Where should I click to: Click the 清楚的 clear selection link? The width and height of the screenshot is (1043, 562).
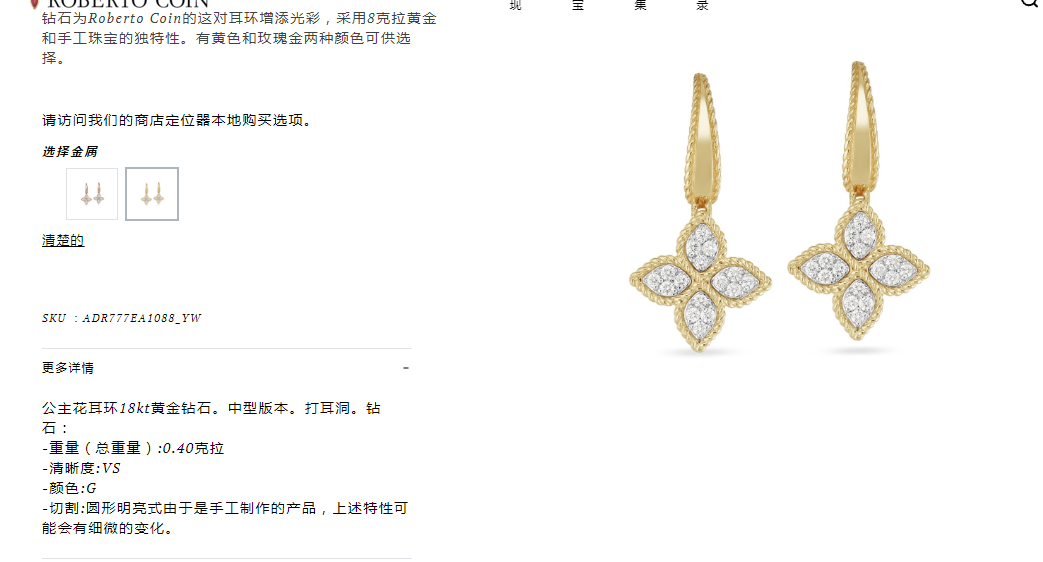63,240
